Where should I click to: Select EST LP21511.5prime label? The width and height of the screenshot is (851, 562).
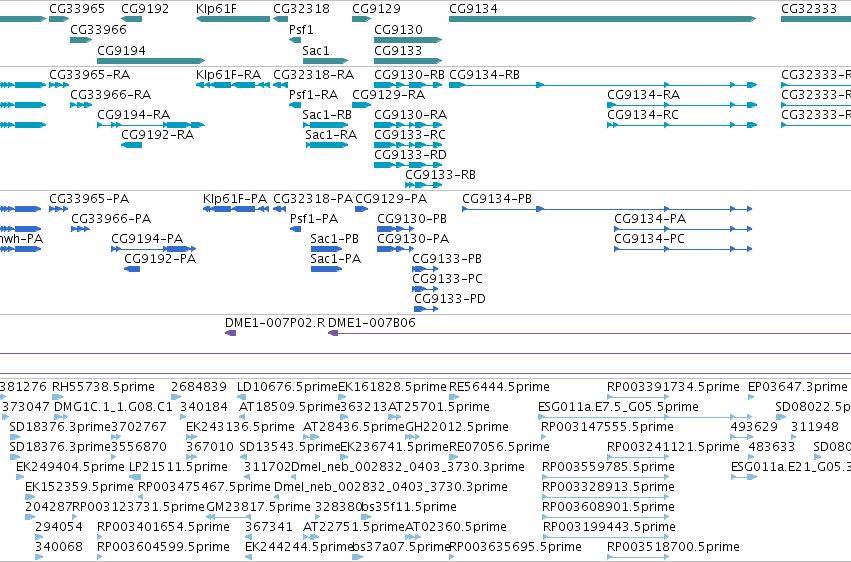(x=179, y=467)
